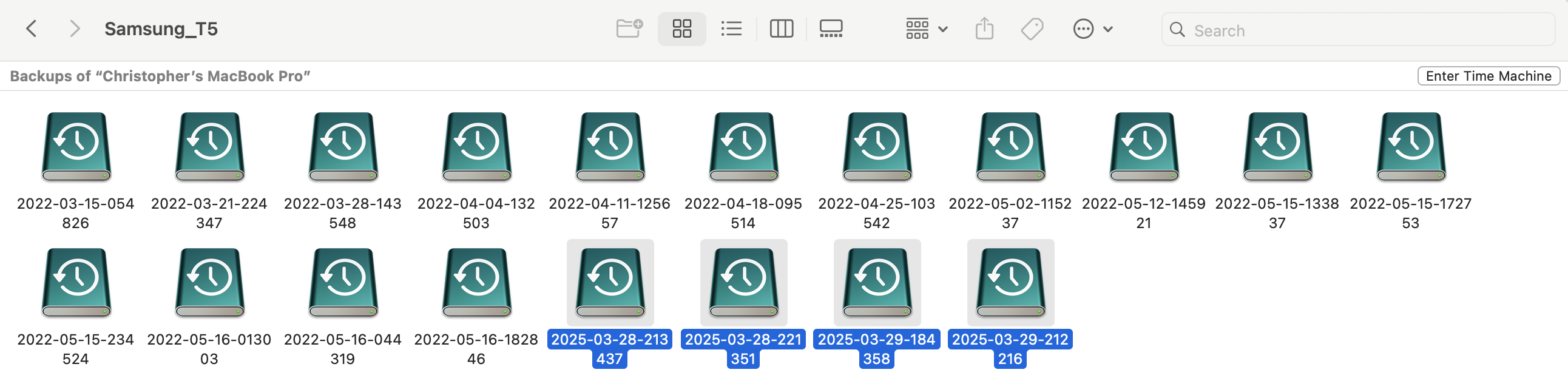Image resolution: width=1568 pixels, height=381 pixels.
Task: Click the file name 2022-05-16-013003
Action: [209, 349]
